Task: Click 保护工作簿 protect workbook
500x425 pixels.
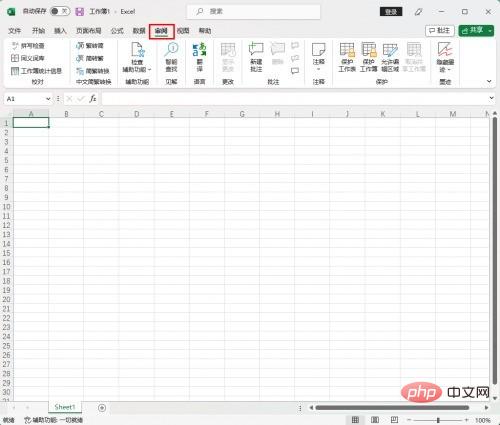Action: pyautogui.click(x=369, y=57)
